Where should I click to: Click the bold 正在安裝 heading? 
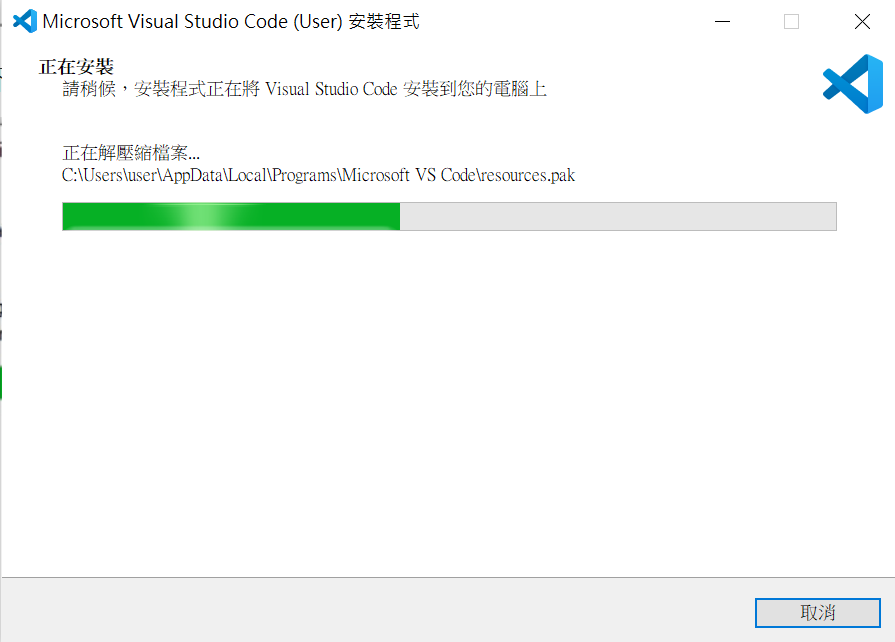tap(76, 67)
